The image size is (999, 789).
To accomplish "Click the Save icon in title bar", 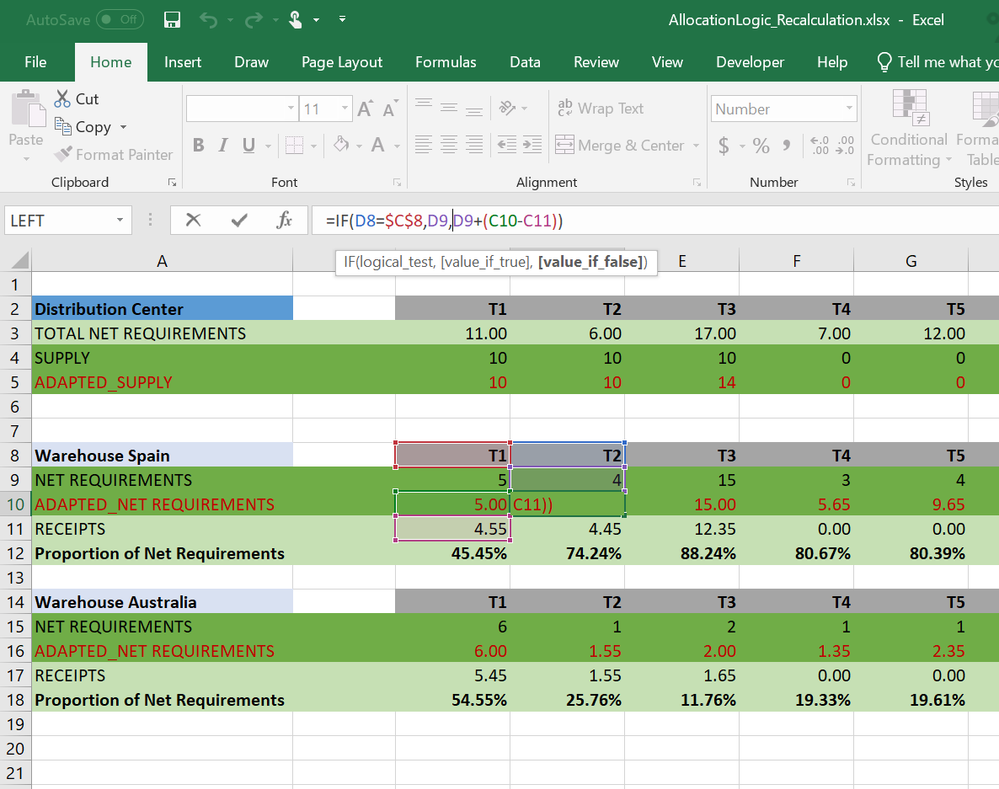I will [172, 20].
